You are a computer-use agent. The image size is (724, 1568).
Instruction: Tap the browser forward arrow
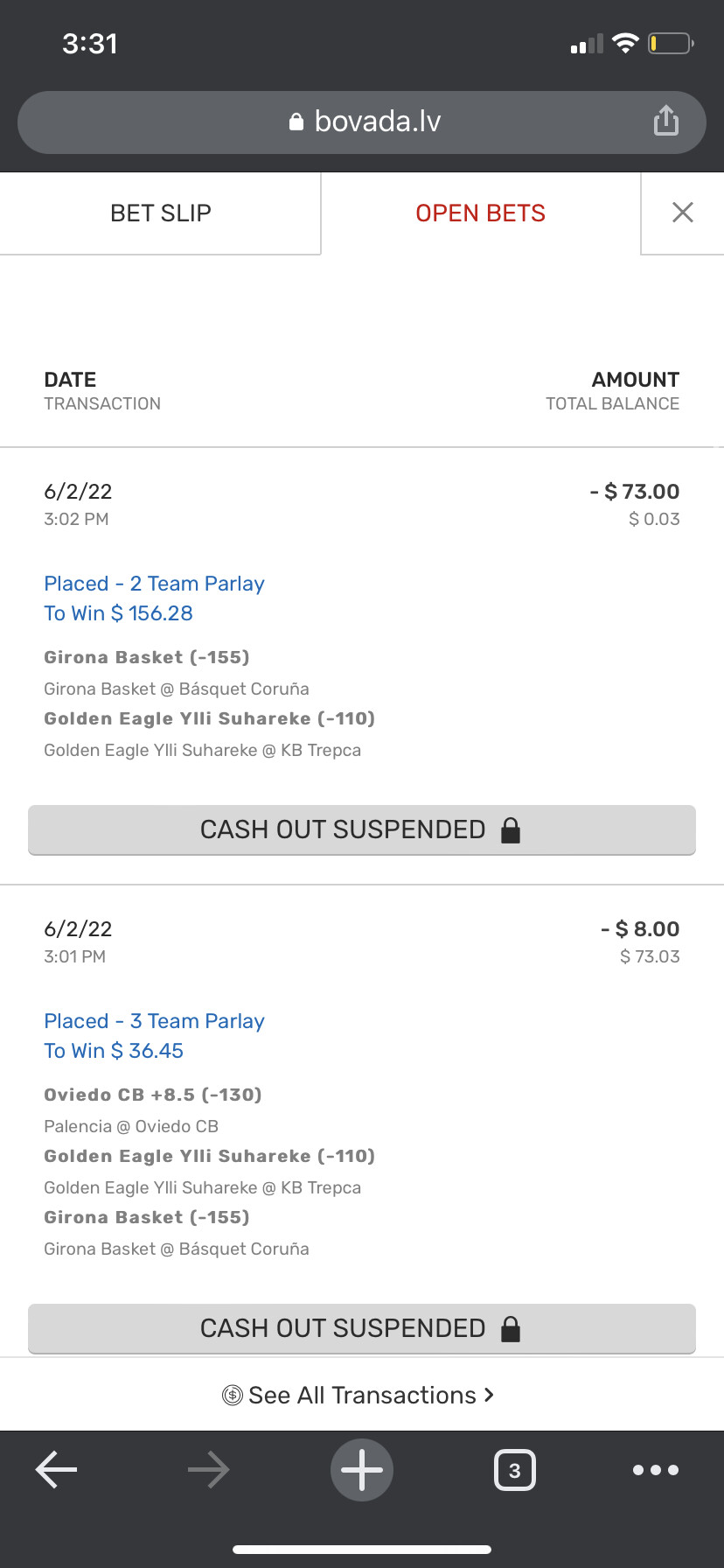[208, 1470]
